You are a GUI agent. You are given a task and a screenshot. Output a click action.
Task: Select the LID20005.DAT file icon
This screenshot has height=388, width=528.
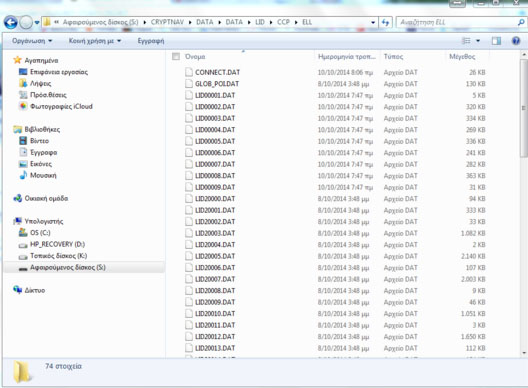[189, 256]
